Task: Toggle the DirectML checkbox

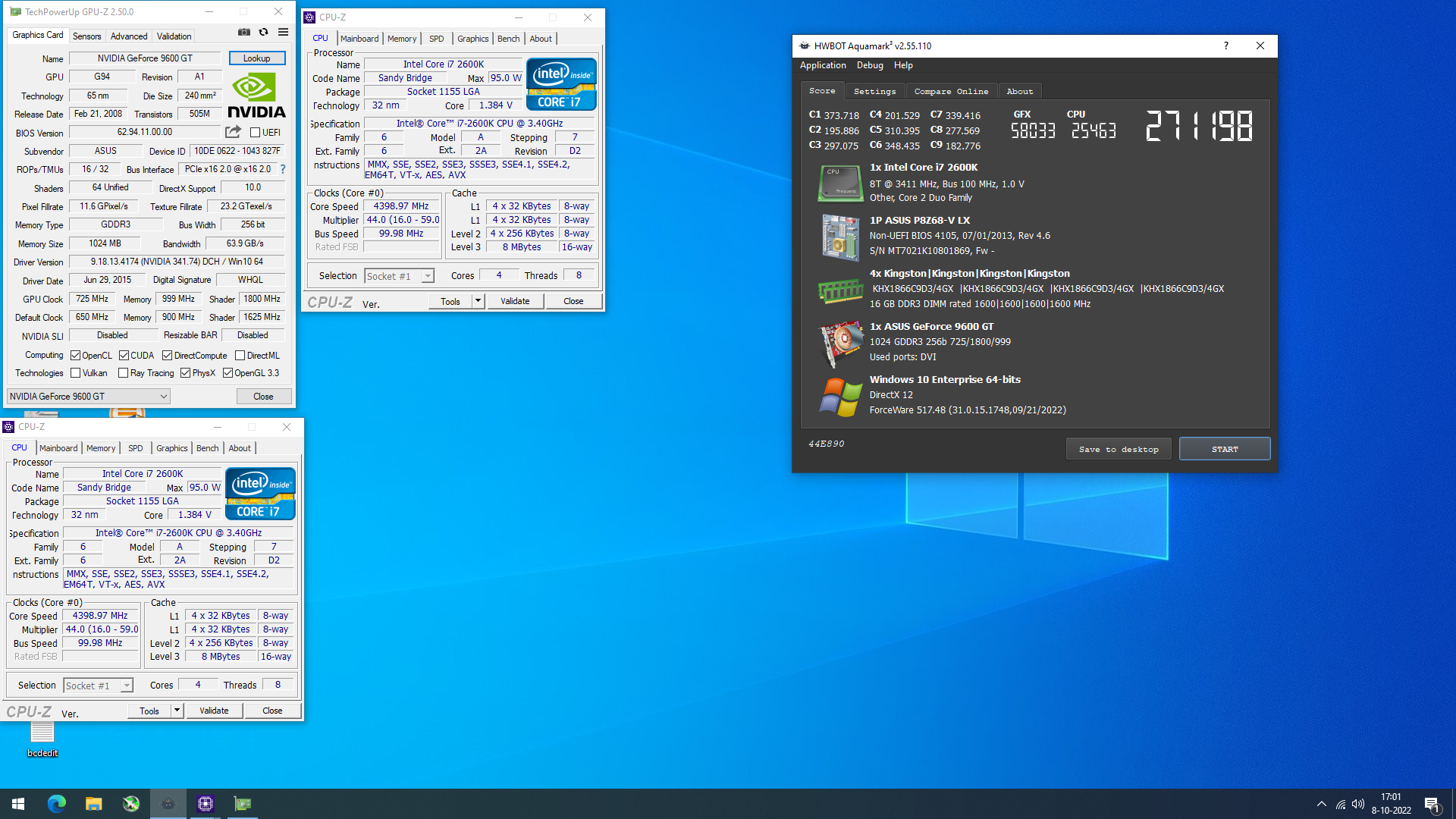Action: pos(240,355)
